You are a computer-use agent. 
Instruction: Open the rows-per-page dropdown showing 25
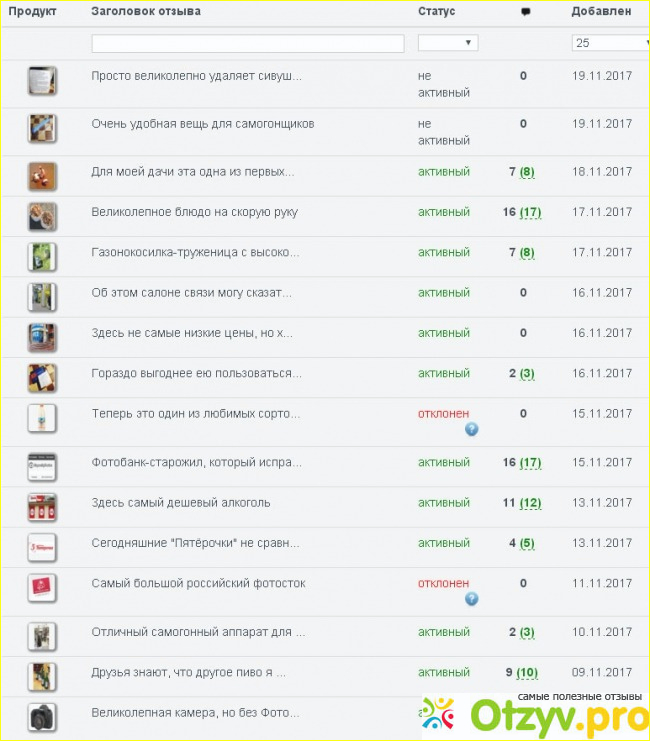click(611, 43)
